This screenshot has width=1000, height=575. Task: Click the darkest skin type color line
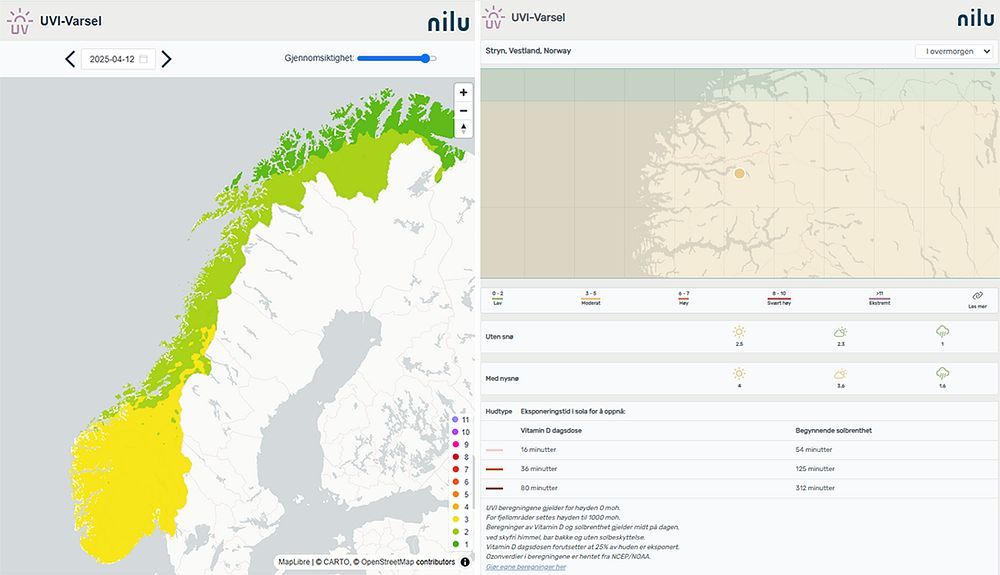click(494, 488)
